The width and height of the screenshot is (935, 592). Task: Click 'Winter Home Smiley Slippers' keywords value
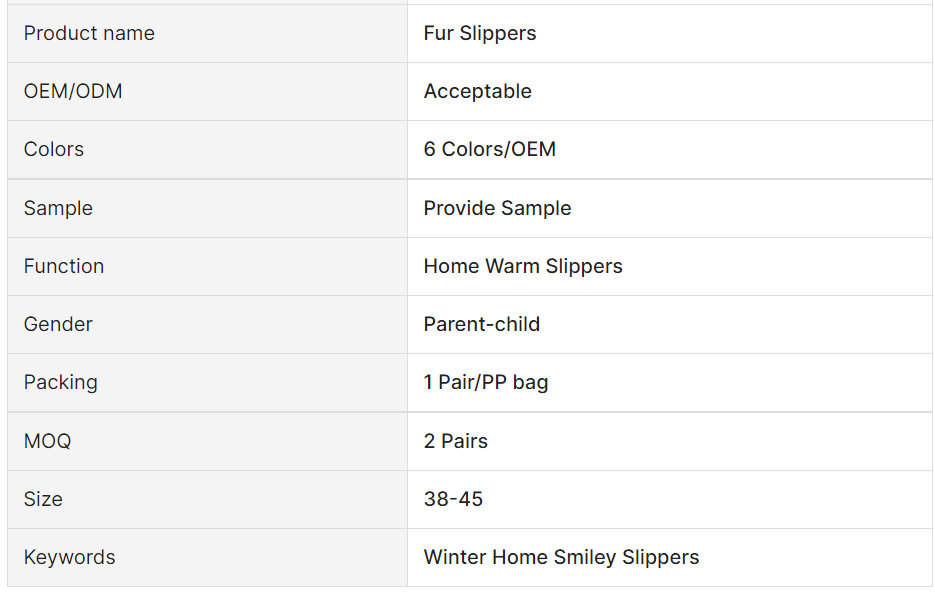561,557
